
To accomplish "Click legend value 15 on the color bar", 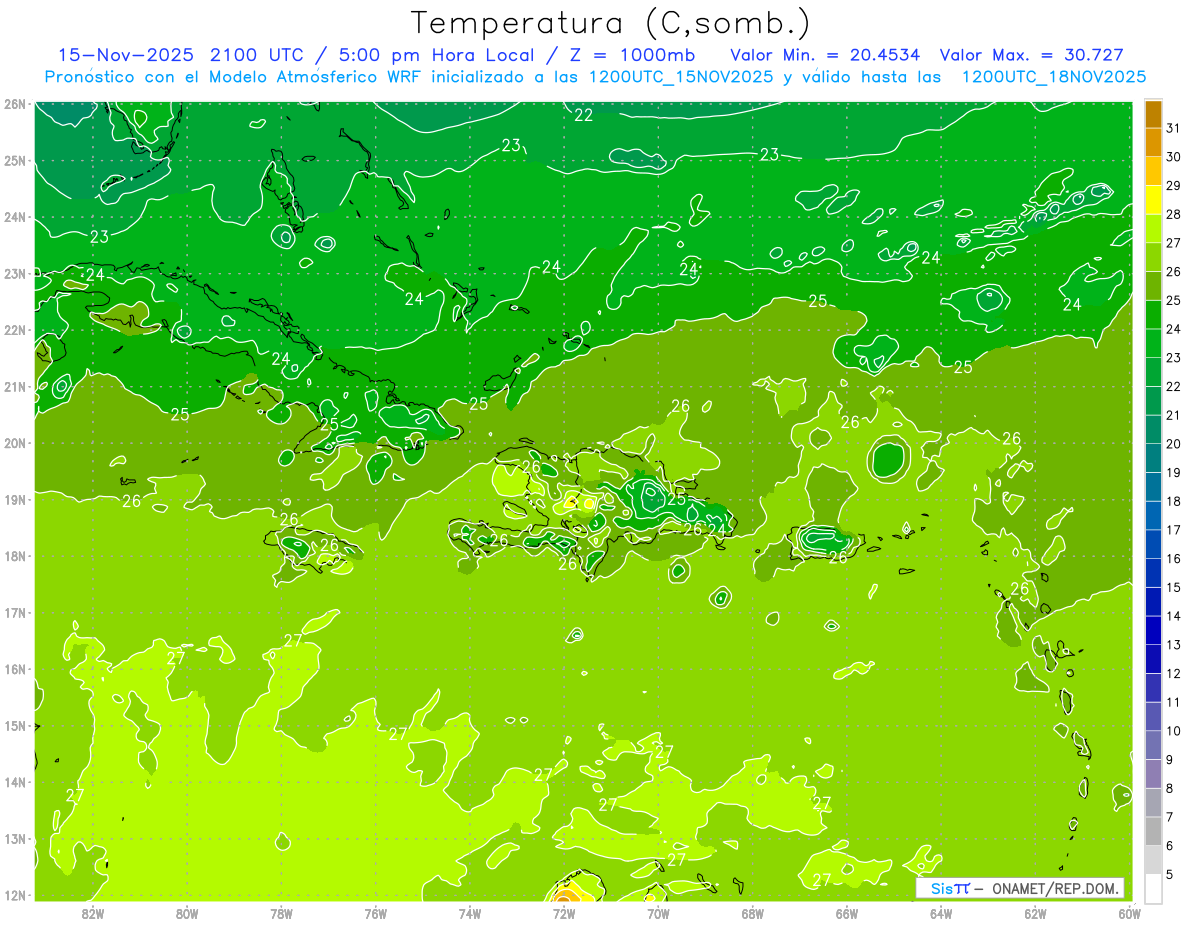I will (x=1174, y=587).
